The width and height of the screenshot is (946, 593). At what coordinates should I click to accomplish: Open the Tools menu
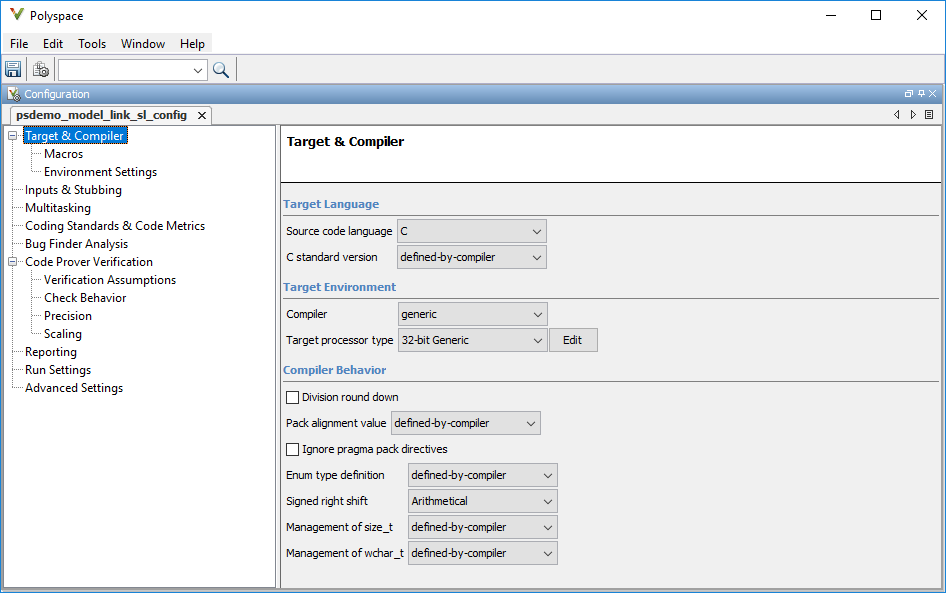(x=91, y=43)
